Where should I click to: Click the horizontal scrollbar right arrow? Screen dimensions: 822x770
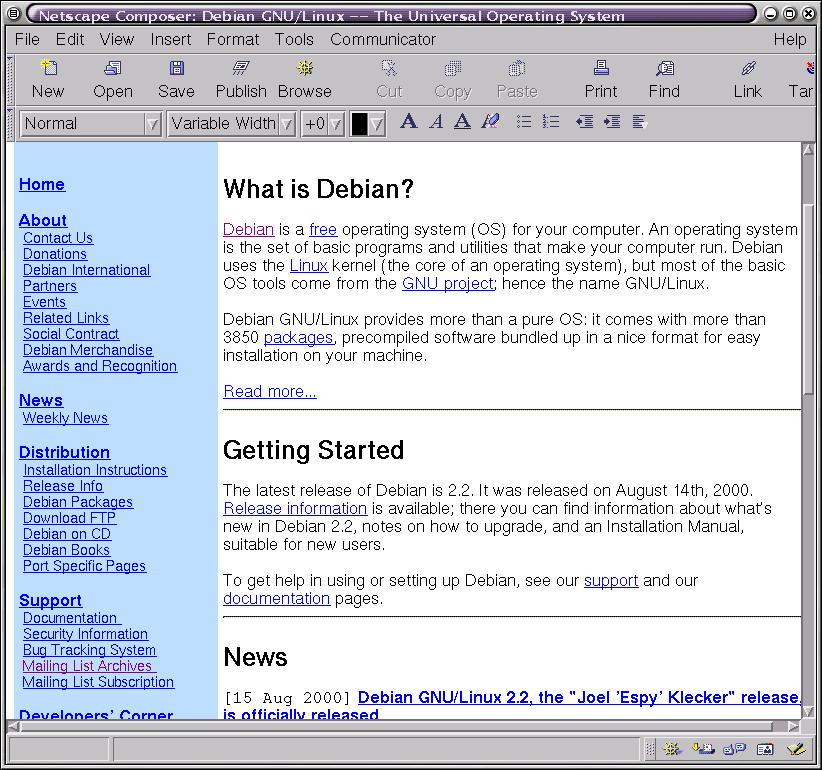click(794, 726)
